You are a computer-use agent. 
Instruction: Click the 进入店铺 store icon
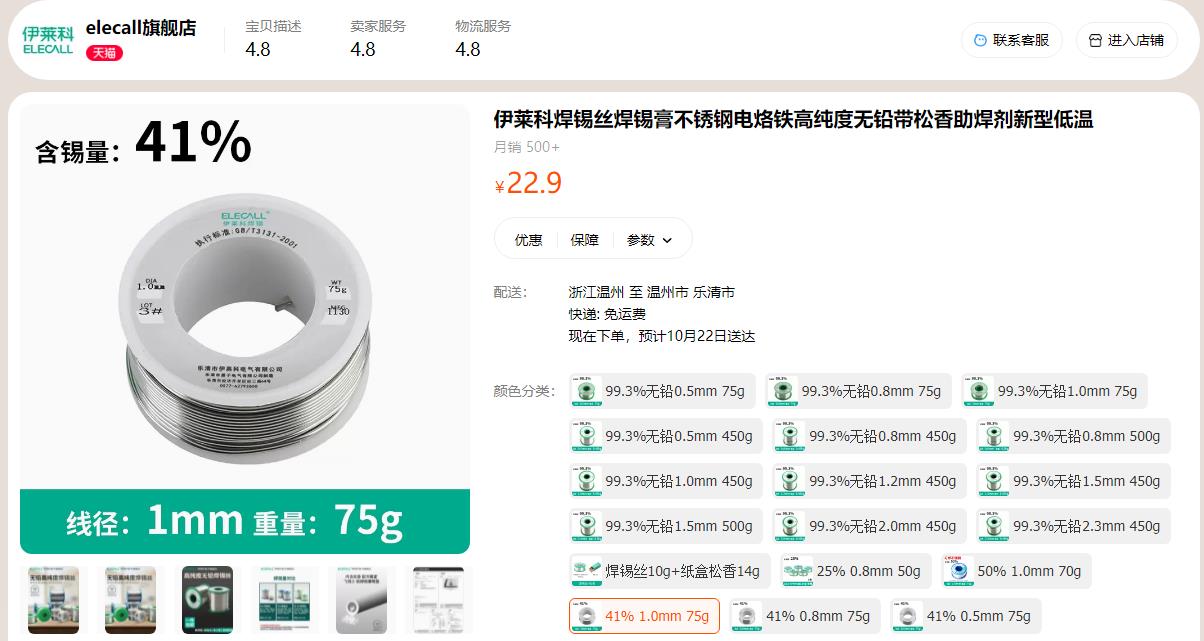pyautogui.click(x=1095, y=40)
